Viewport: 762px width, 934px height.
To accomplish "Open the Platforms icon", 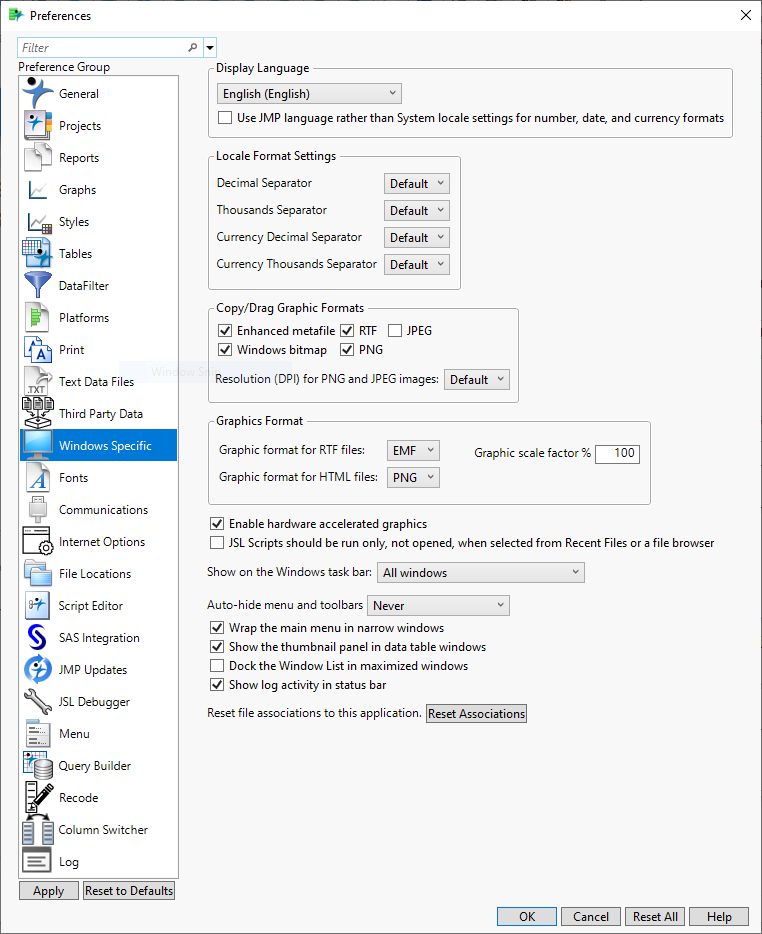I will [37, 317].
